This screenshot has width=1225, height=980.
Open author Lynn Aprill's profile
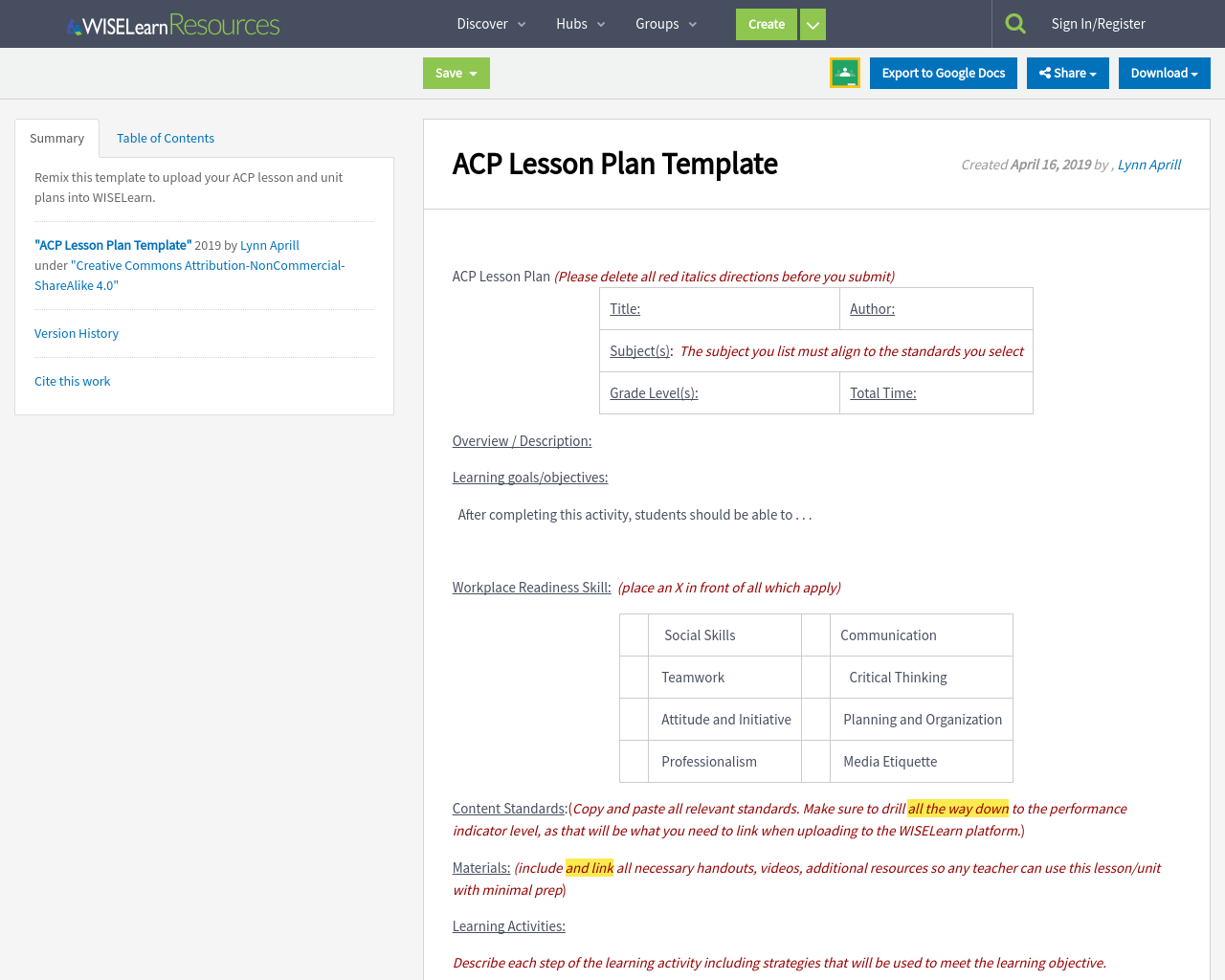coord(1148,164)
